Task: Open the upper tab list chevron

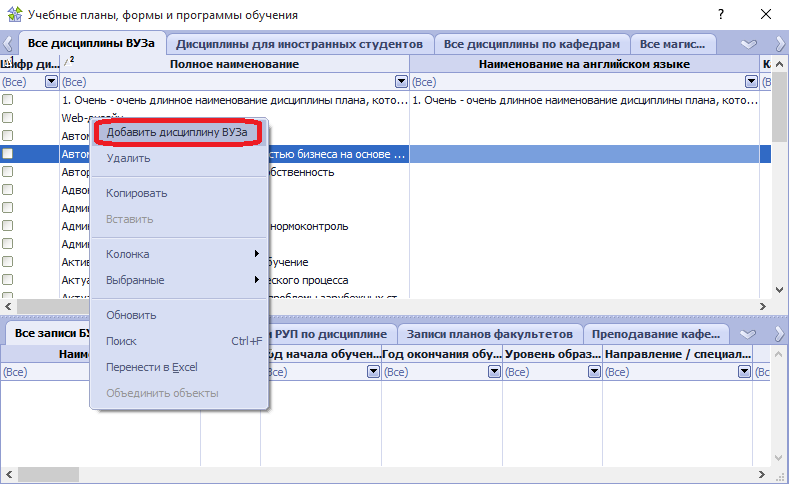Action: coord(749,44)
